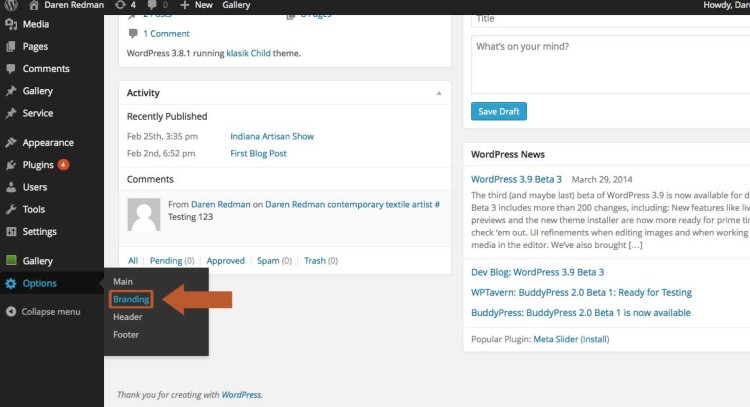Open the Indiana Artisan Show post link
The width and height of the screenshot is (750, 407).
[x=272, y=136]
